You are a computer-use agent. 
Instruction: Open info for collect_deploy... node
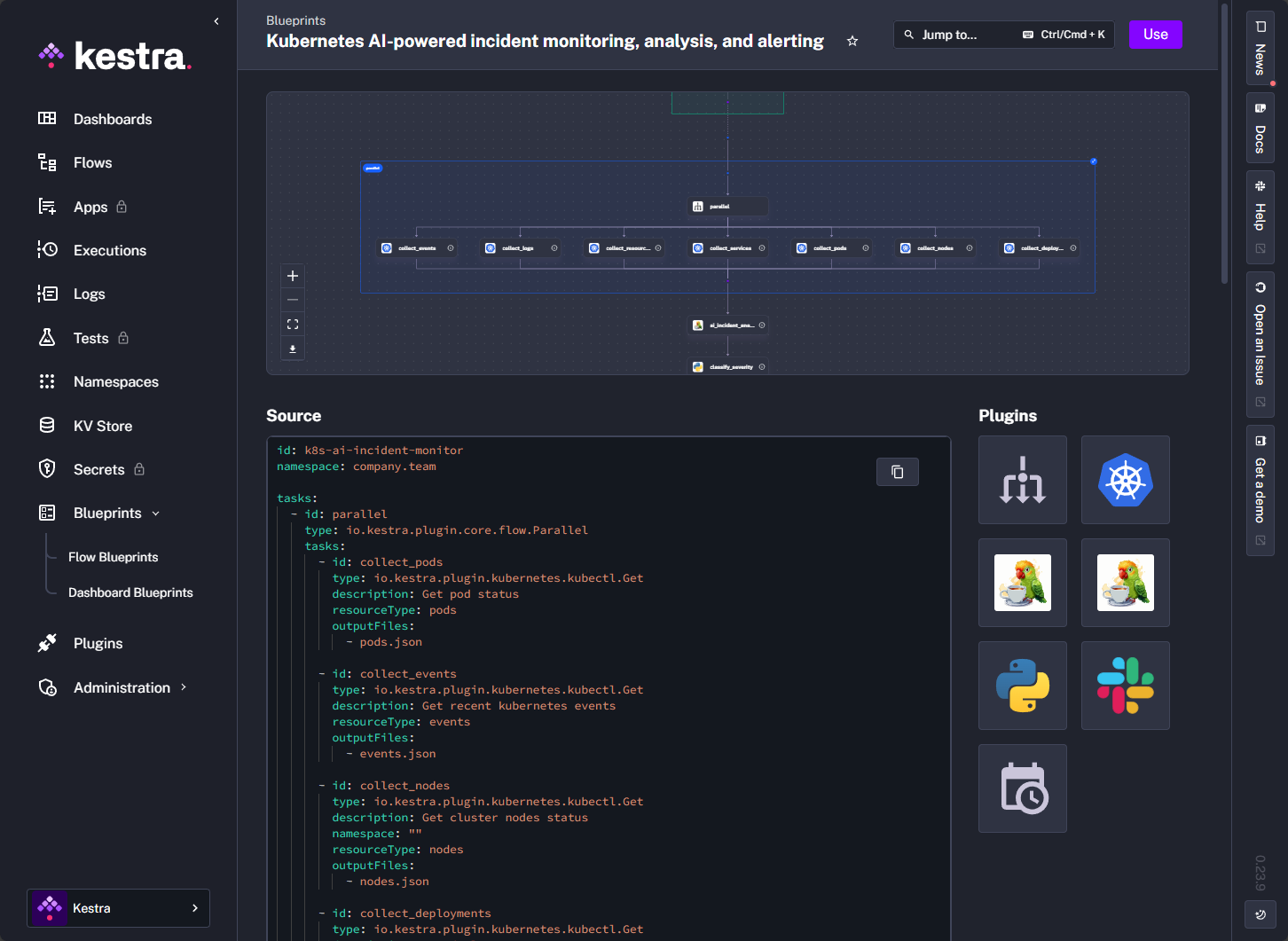[1073, 248]
